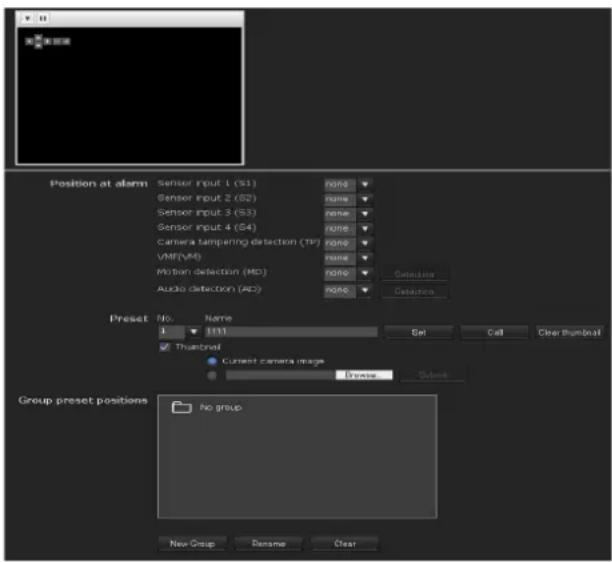Click the Rename group button
The image size is (612, 562).
269,544
